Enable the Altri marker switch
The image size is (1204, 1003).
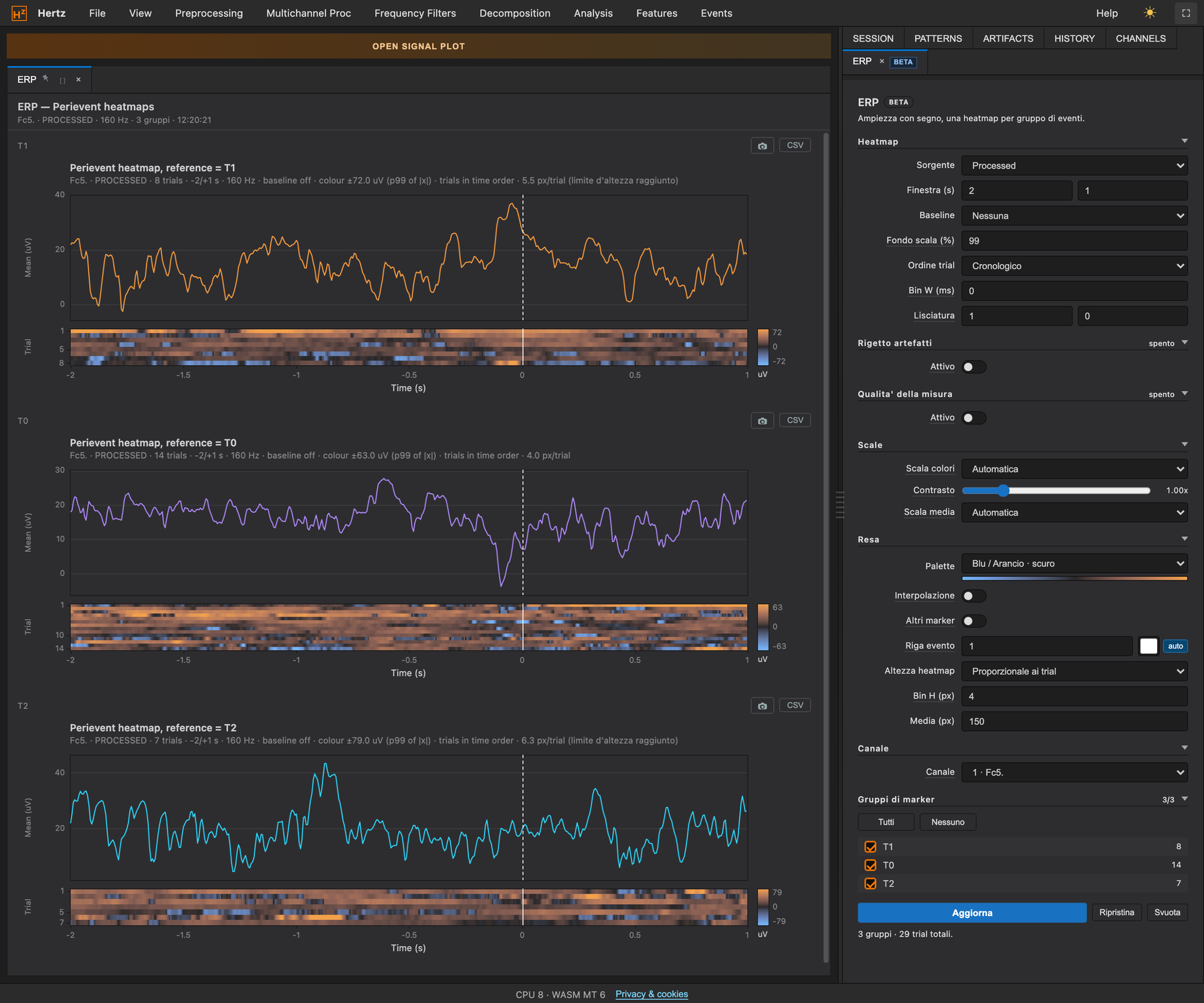(974, 621)
